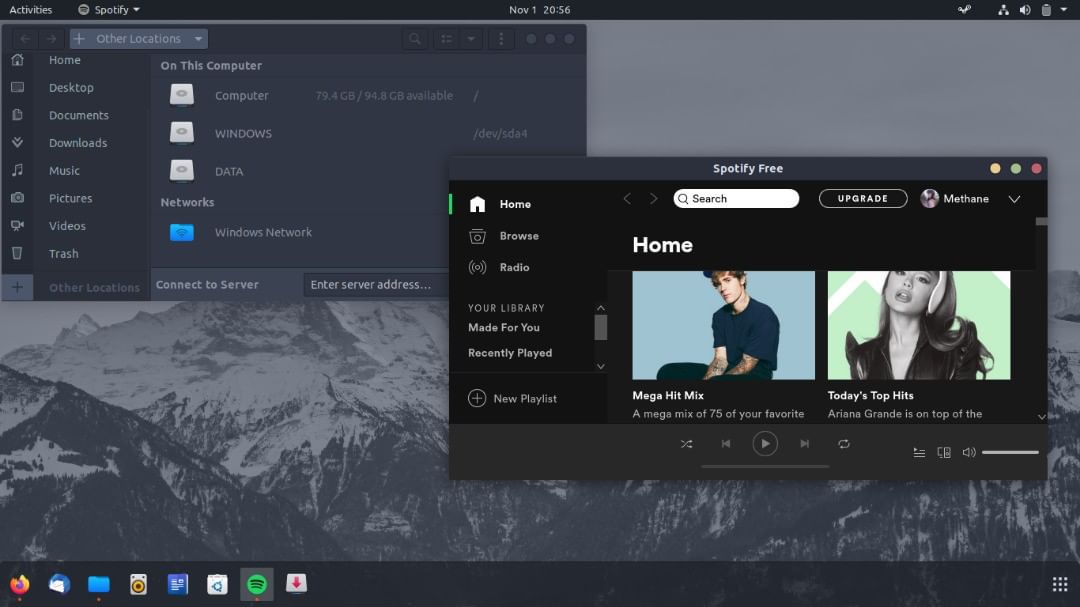Launch Firefox from the dock
Screen dimensions: 1080x607
pyautogui.click(x=20, y=584)
